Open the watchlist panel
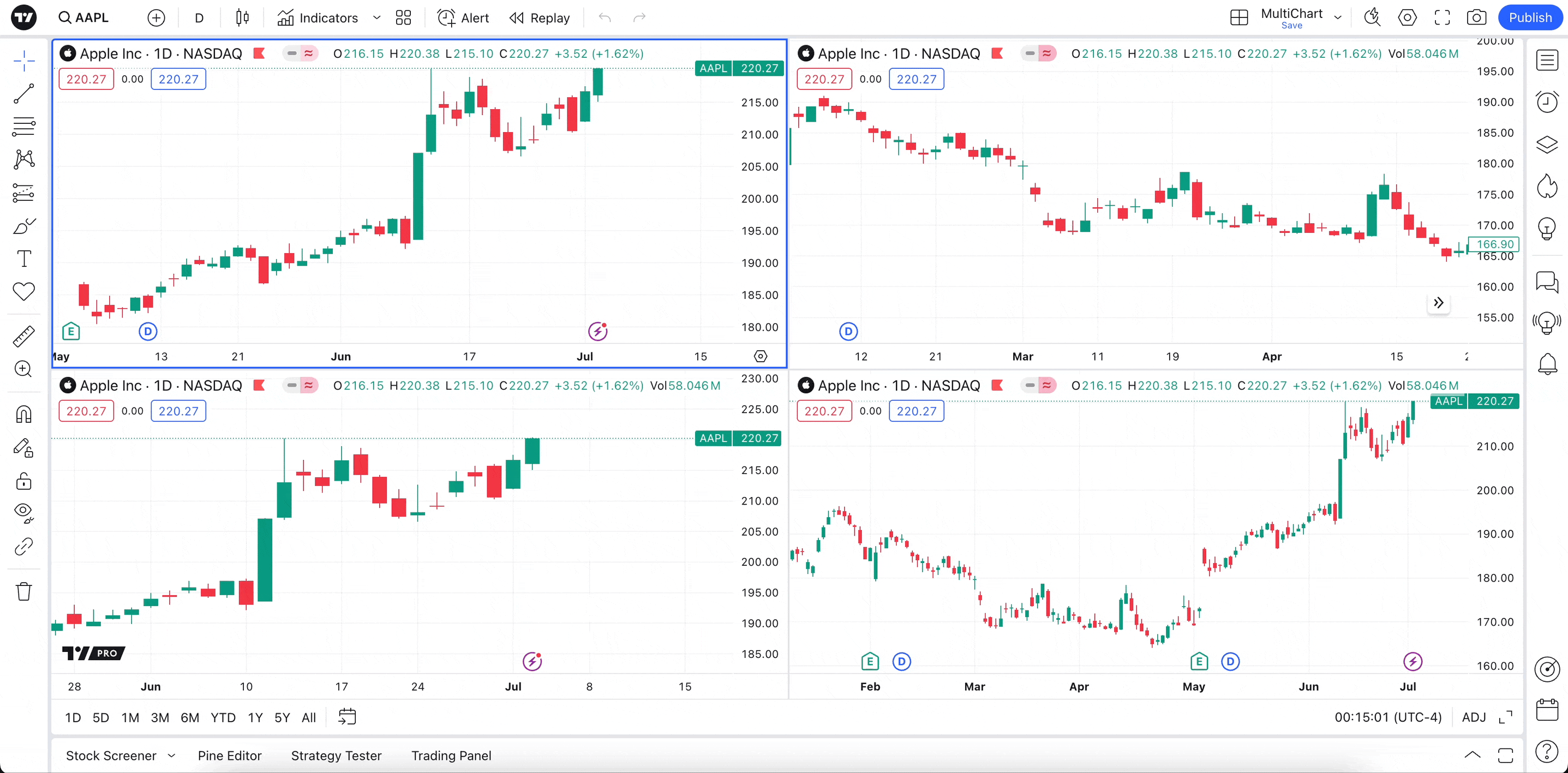The width and height of the screenshot is (1568, 773). (1547, 60)
